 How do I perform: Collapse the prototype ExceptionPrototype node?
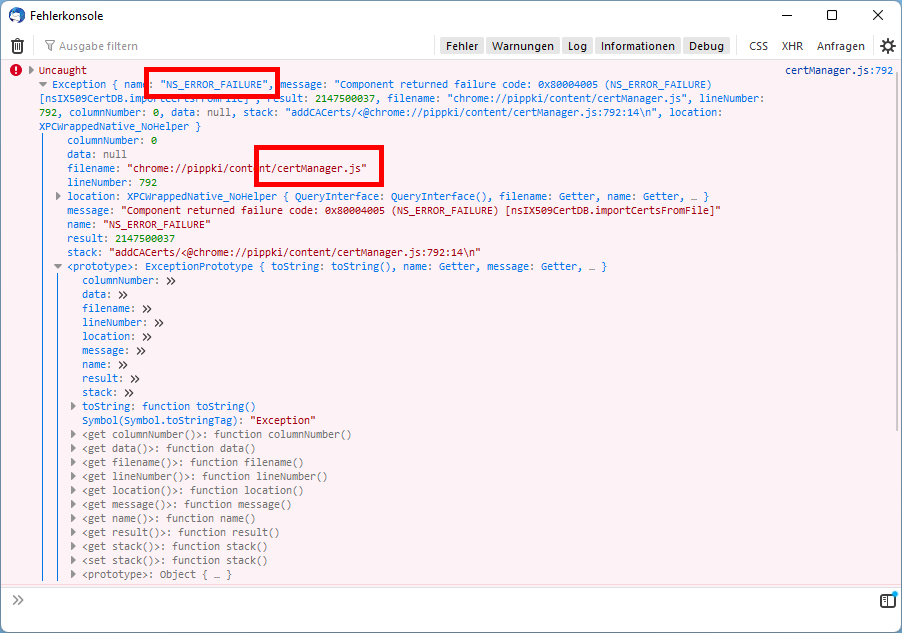(x=58, y=267)
